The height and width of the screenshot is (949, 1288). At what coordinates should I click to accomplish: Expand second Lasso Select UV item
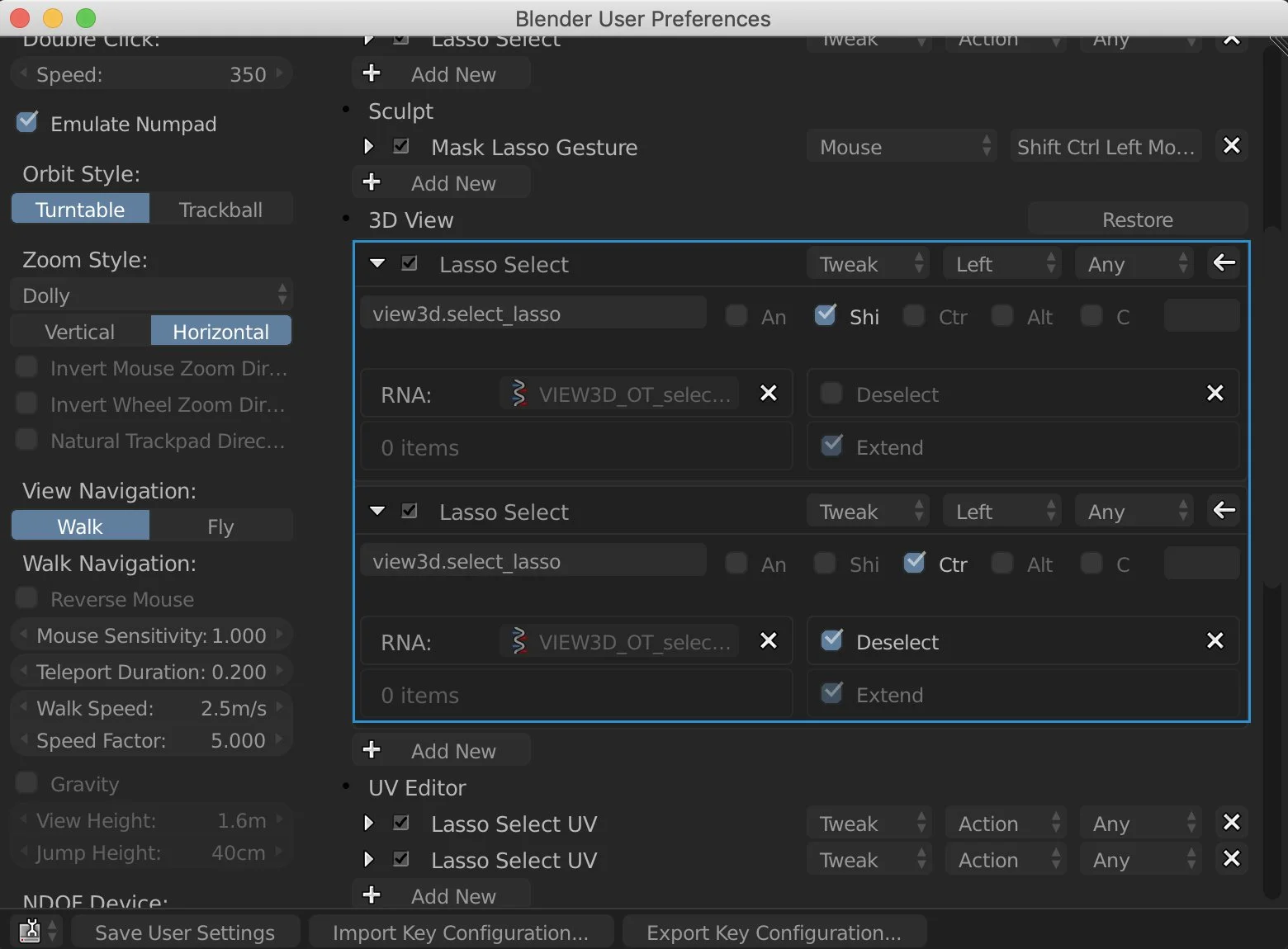(x=368, y=859)
